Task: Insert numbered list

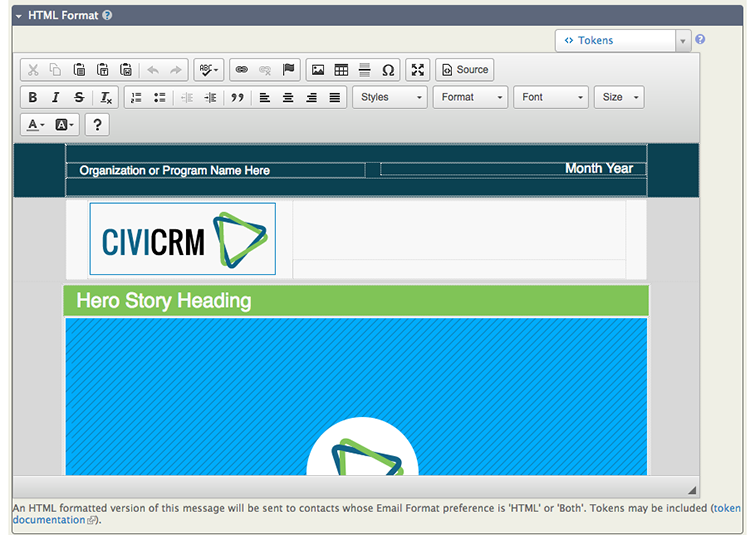Action: click(x=136, y=98)
